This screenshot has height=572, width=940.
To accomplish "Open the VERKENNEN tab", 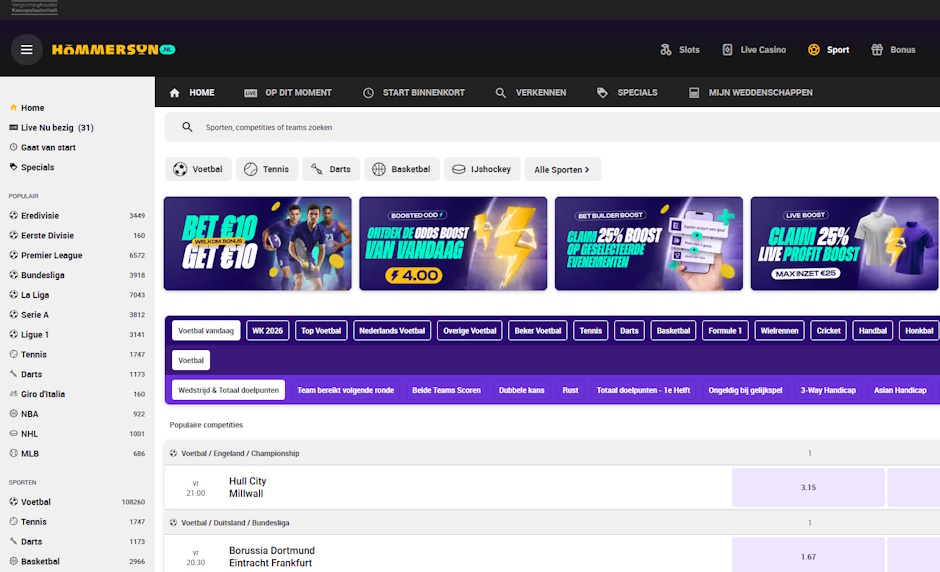I will (x=531, y=92).
